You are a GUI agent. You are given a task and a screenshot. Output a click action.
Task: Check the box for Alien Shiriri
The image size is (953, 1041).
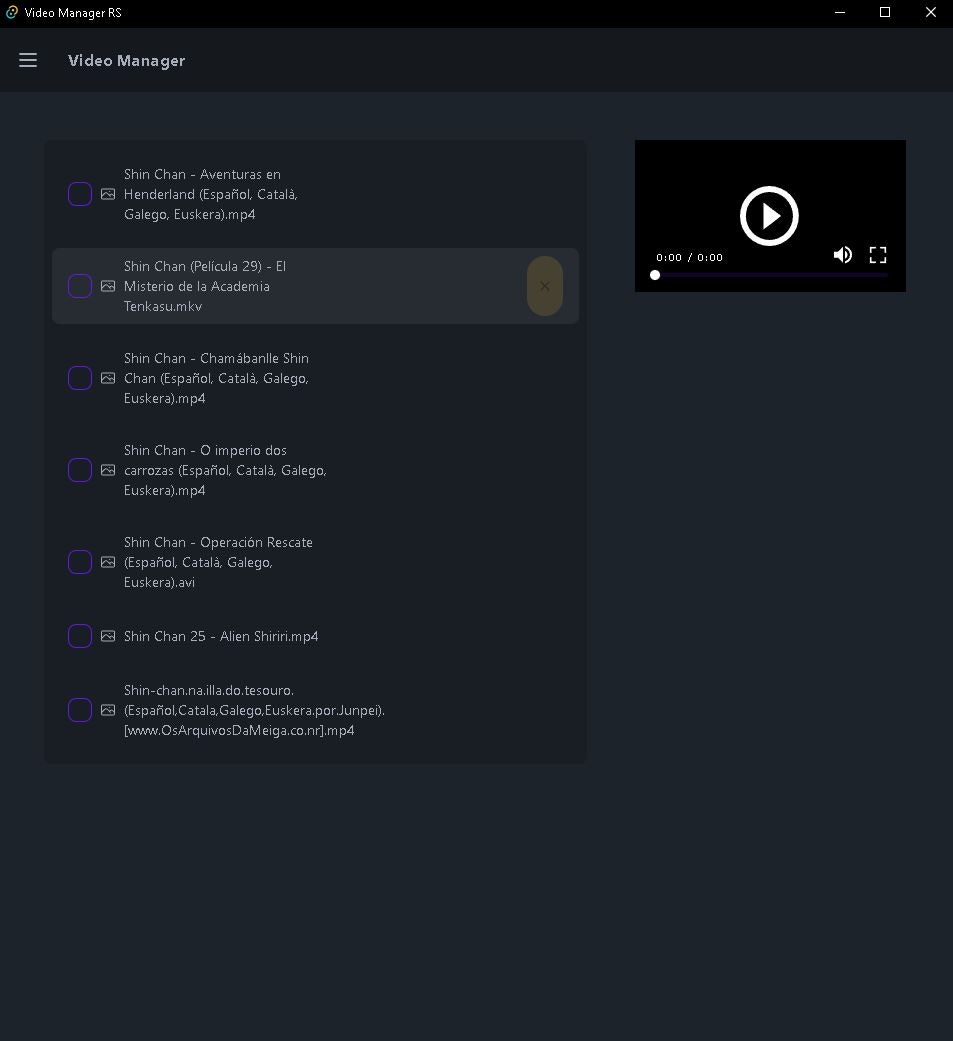[x=80, y=636]
